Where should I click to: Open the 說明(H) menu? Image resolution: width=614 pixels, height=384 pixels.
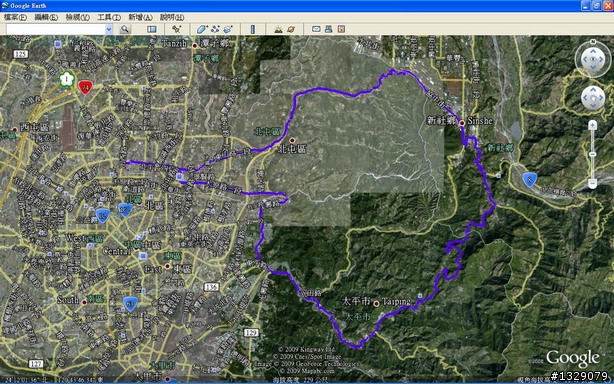tap(172, 17)
